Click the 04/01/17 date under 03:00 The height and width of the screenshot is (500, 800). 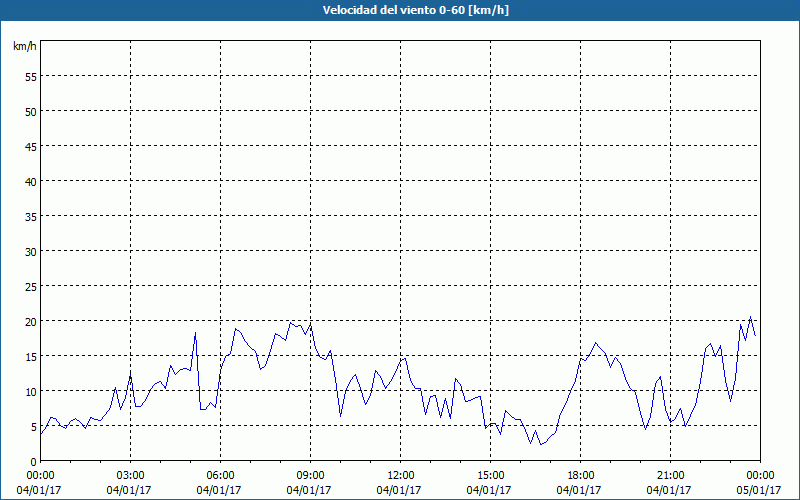click(x=129, y=490)
